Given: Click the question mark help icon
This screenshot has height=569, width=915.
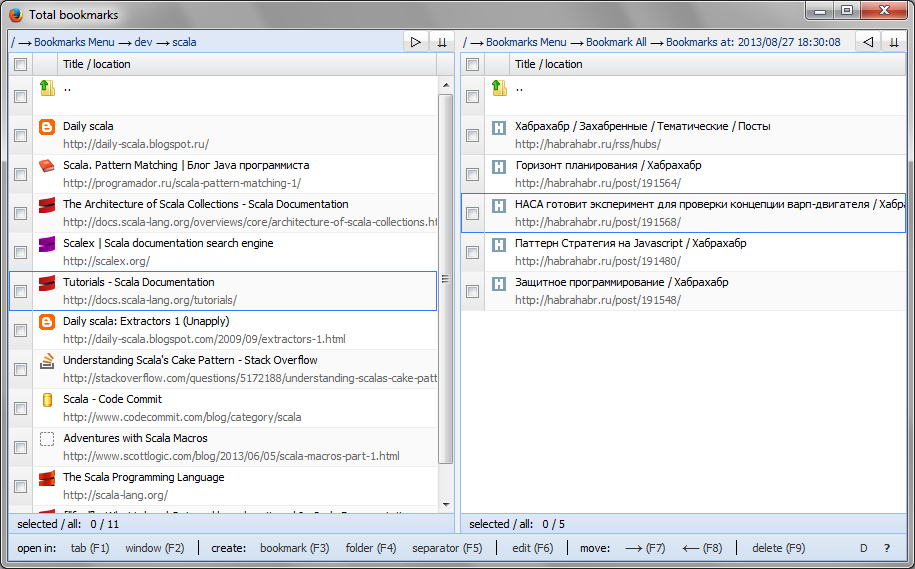Looking at the screenshot, I should tap(887, 548).
